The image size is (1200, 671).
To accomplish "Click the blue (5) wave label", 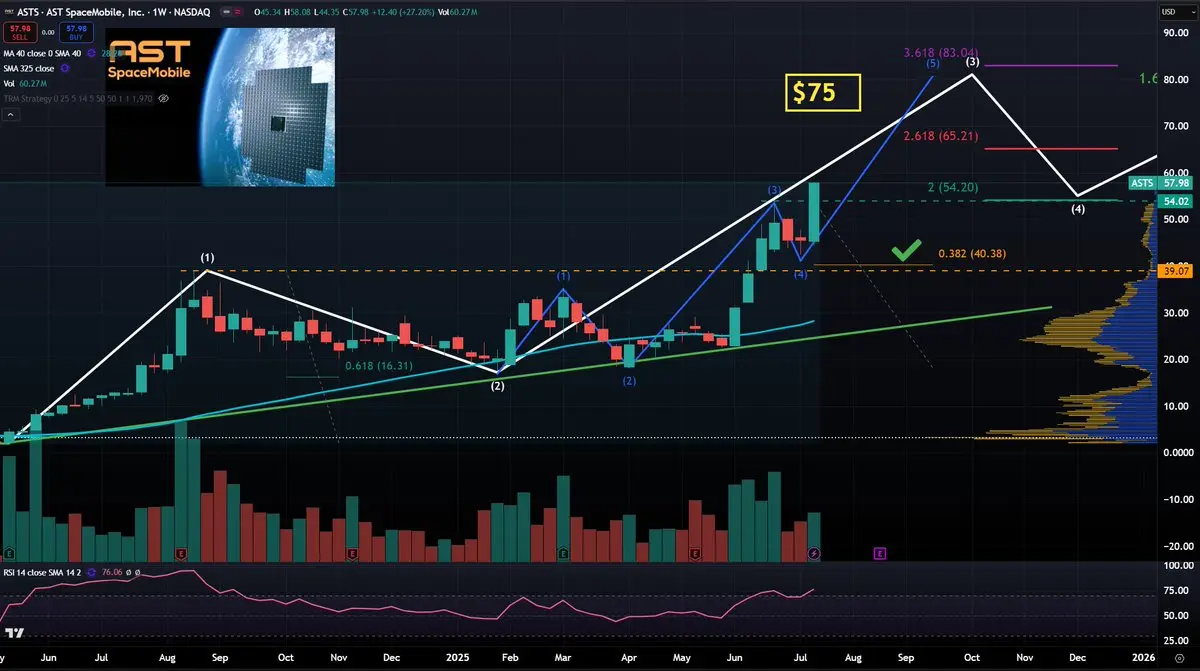I will pos(932,64).
